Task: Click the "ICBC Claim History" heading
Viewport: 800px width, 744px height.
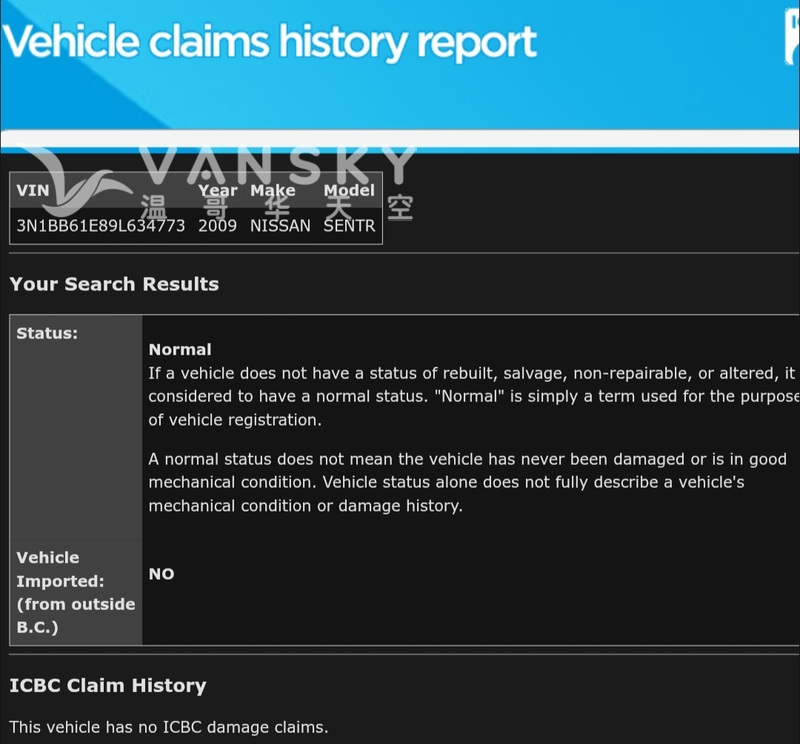Action: pos(108,686)
